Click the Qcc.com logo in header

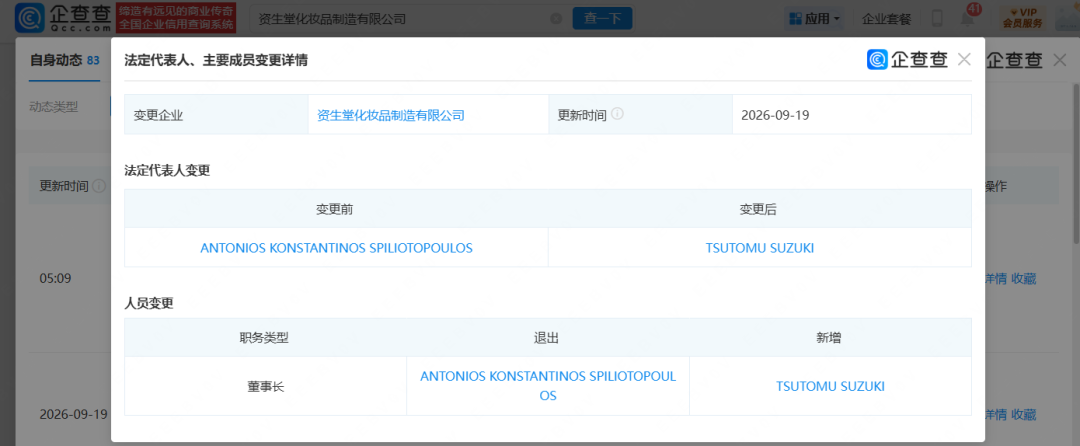tap(63, 19)
